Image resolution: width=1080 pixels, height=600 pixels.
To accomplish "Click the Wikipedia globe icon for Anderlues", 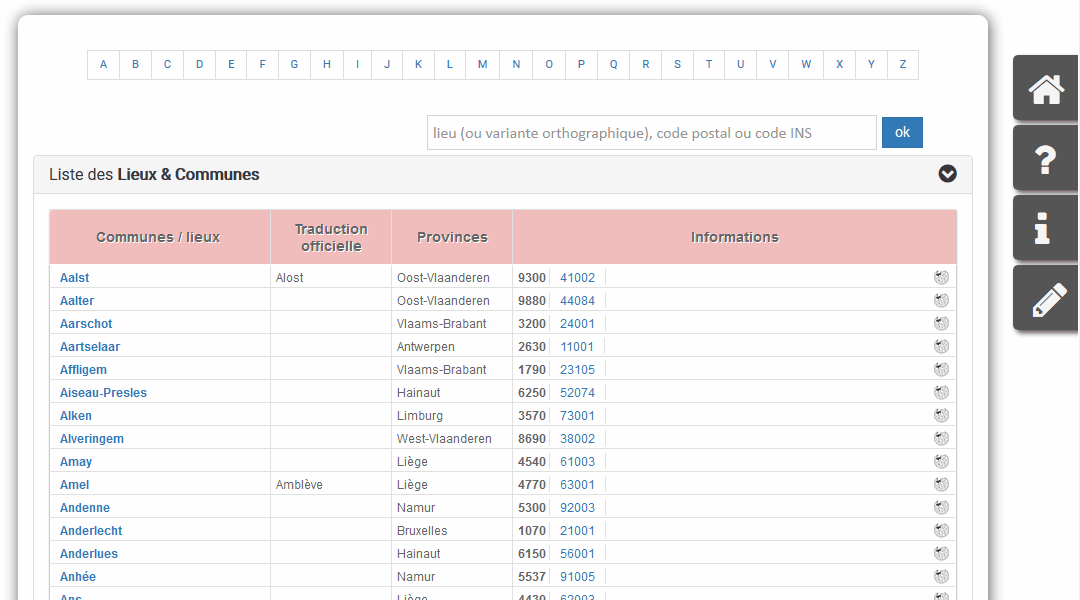I will click(941, 553).
